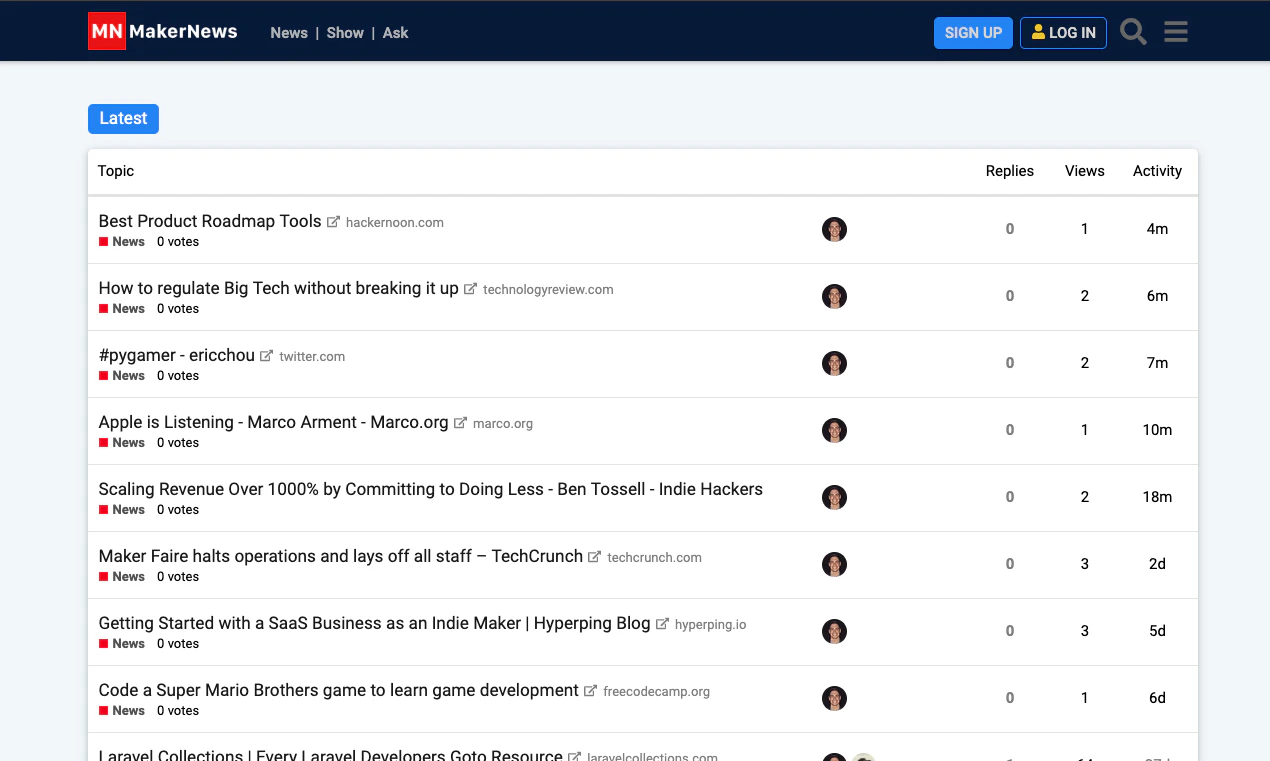Click the LOG IN button
Viewport: 1270px width, 761px height.
1063,33
